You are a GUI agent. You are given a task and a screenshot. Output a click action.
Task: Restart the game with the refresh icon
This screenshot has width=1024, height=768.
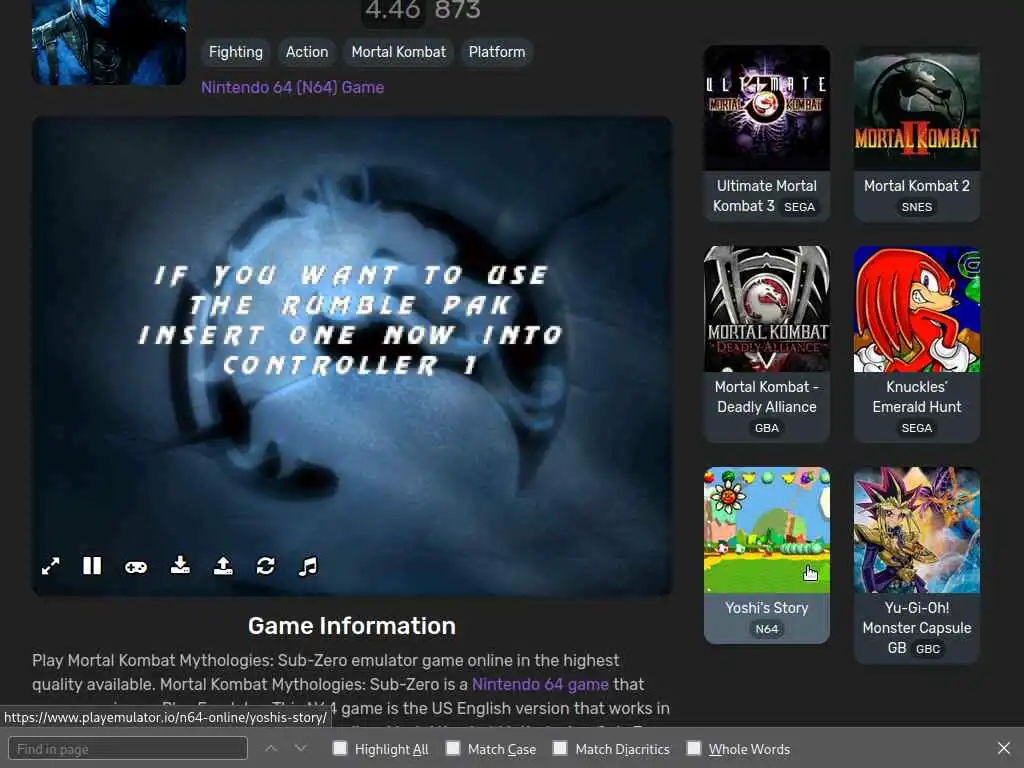coord(265,566)
